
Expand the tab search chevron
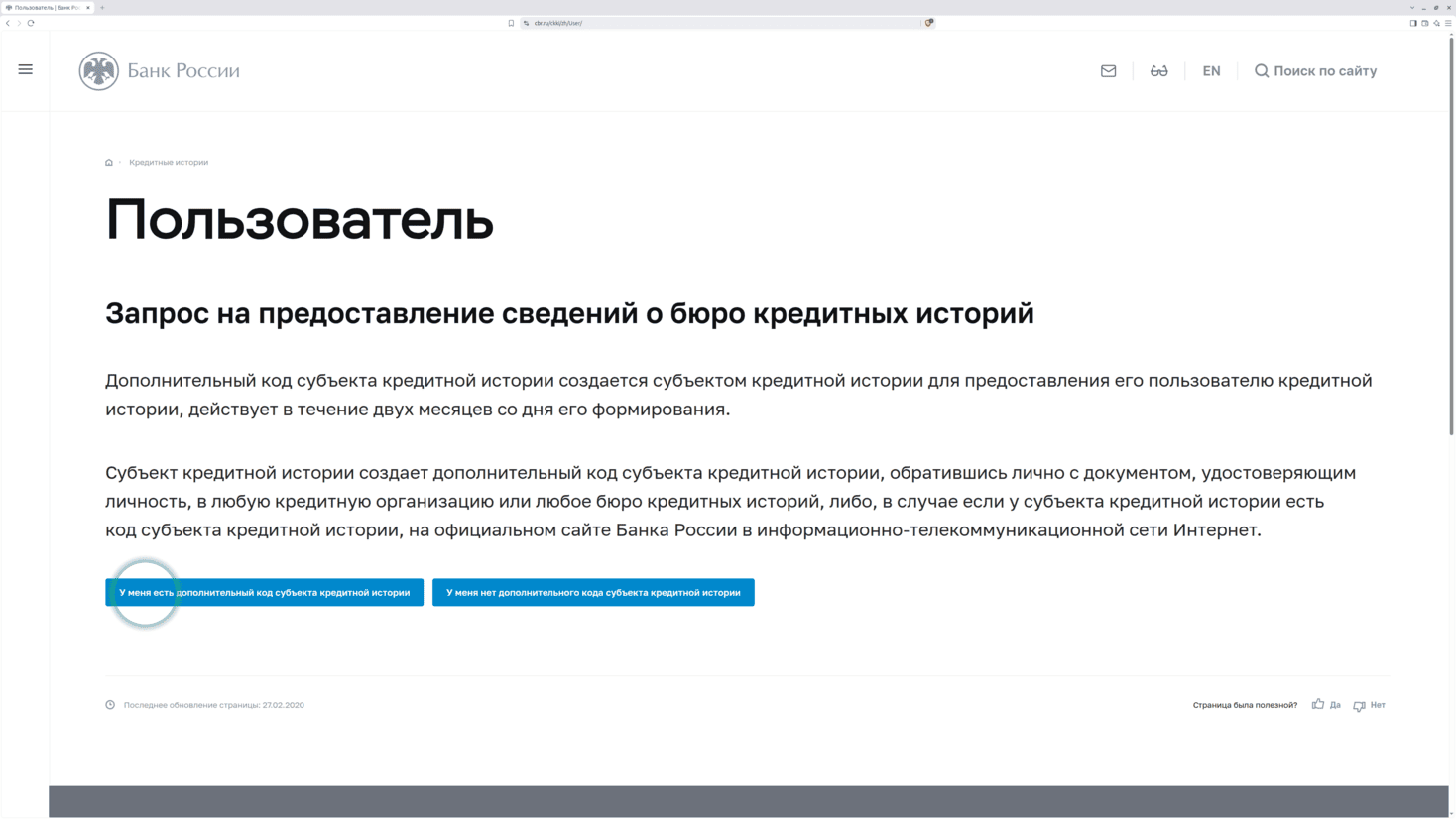click(1412, 8)
